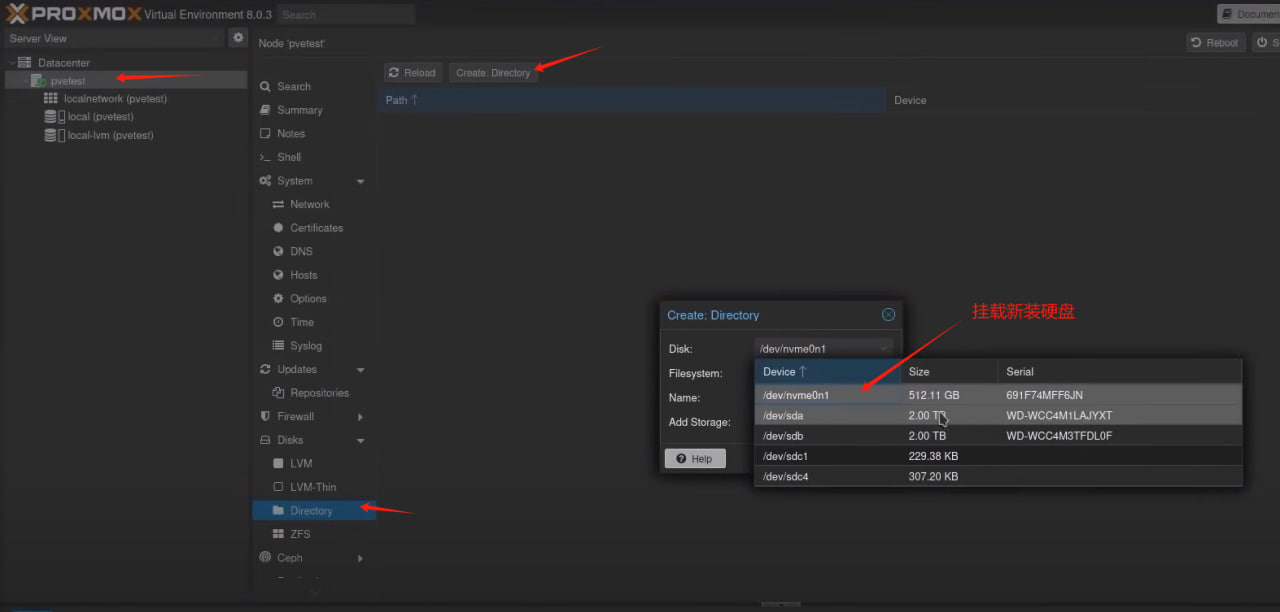Sort by the Path column header
Screen dimensions: 1280x612
click(402, 100)
